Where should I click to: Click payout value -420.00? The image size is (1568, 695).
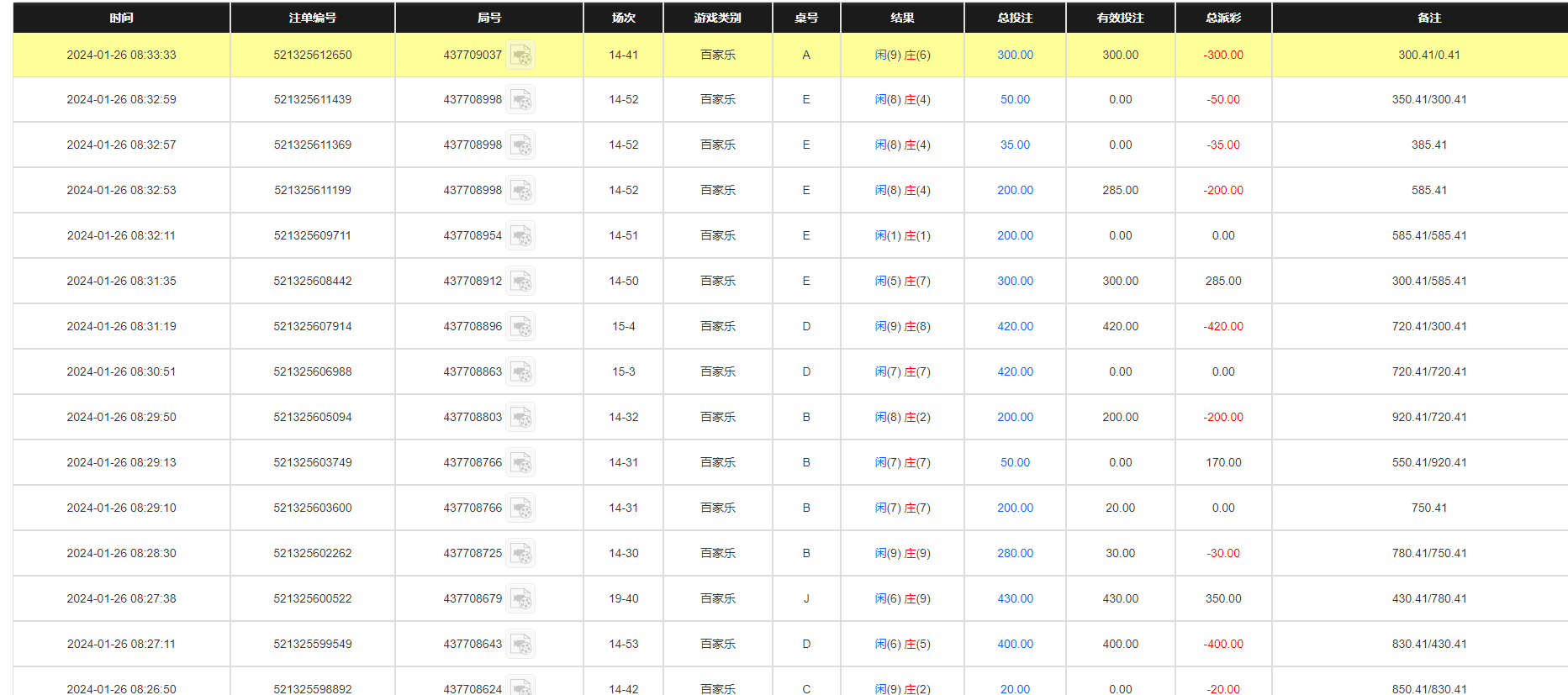tap(1223, 326)
